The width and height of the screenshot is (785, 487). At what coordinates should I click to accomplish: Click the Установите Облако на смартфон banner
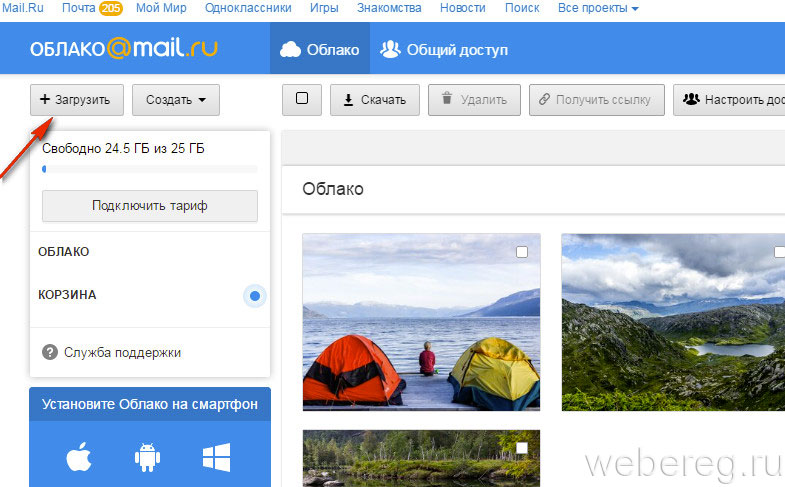click(x=150, y=404)
